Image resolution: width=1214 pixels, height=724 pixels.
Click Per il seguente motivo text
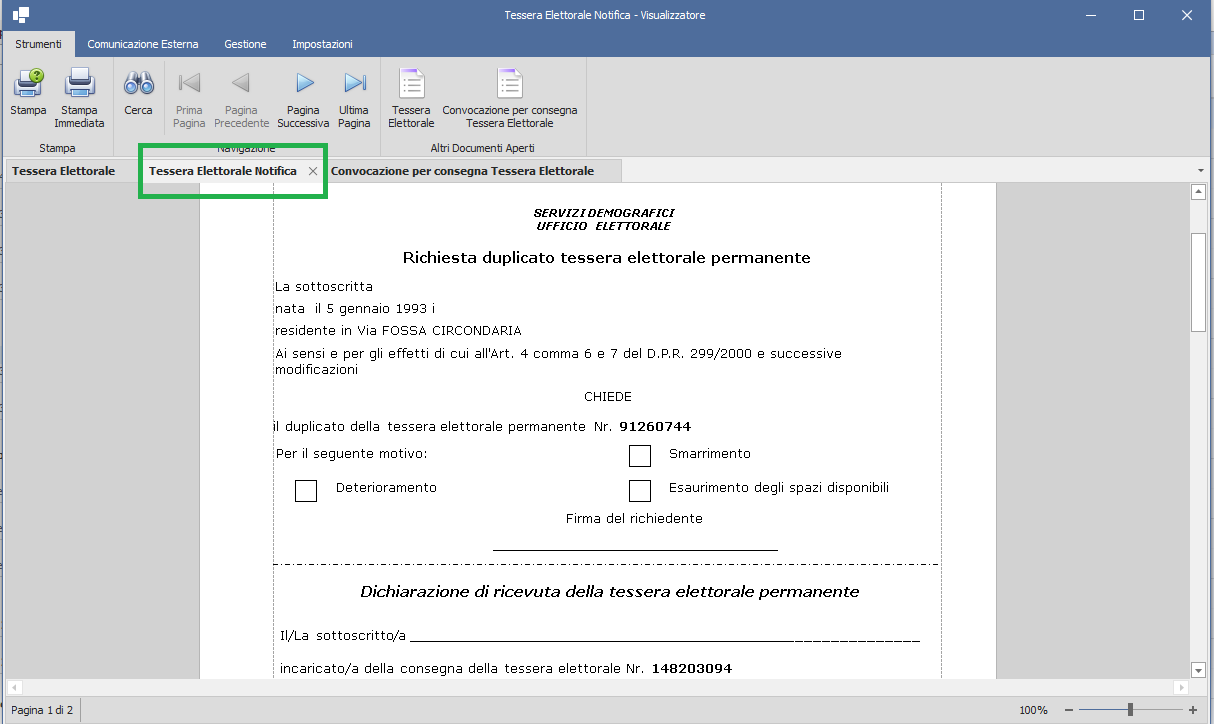(351, 454)
